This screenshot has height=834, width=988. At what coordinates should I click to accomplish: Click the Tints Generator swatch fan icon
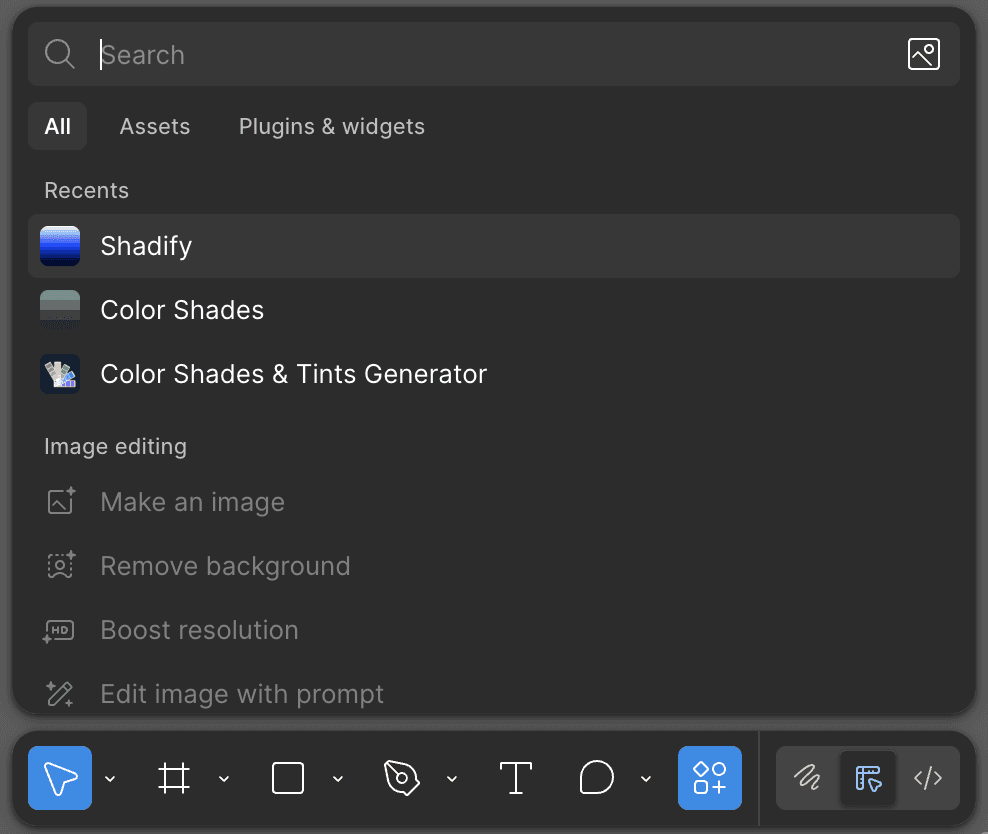(x=60, y=374)
